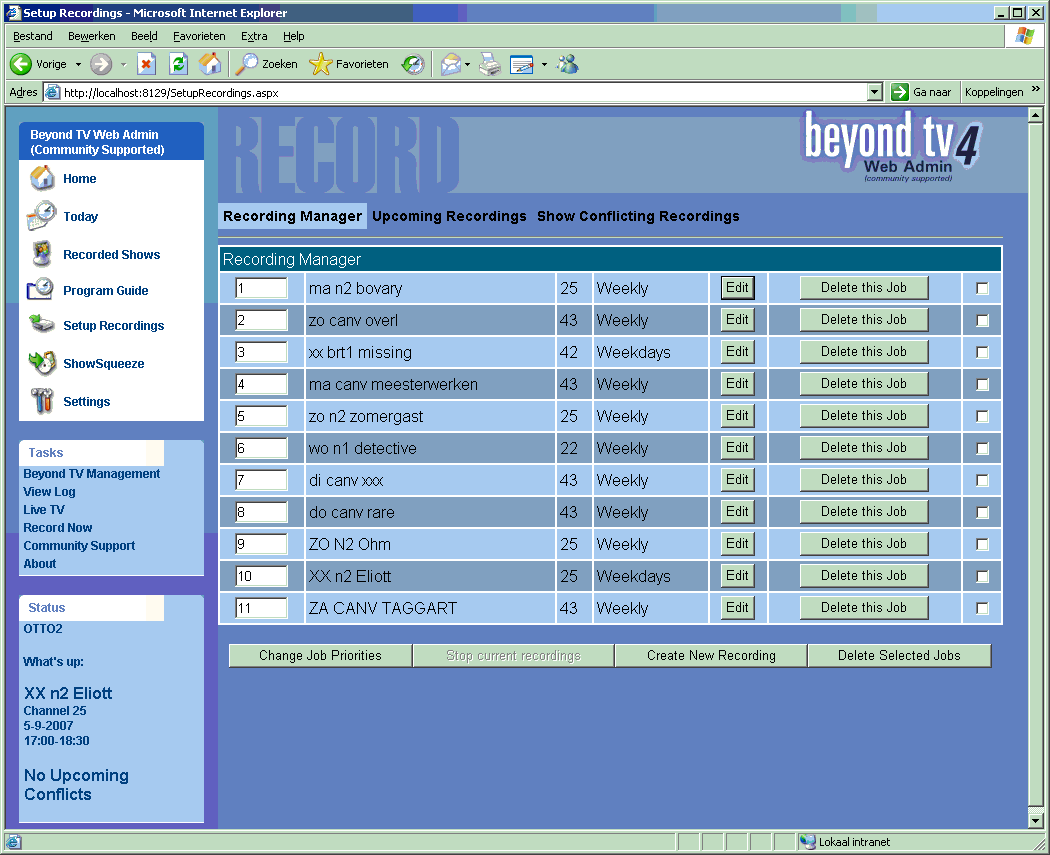Click the Back arrow icon in toolbar

[x=21, y=64]
